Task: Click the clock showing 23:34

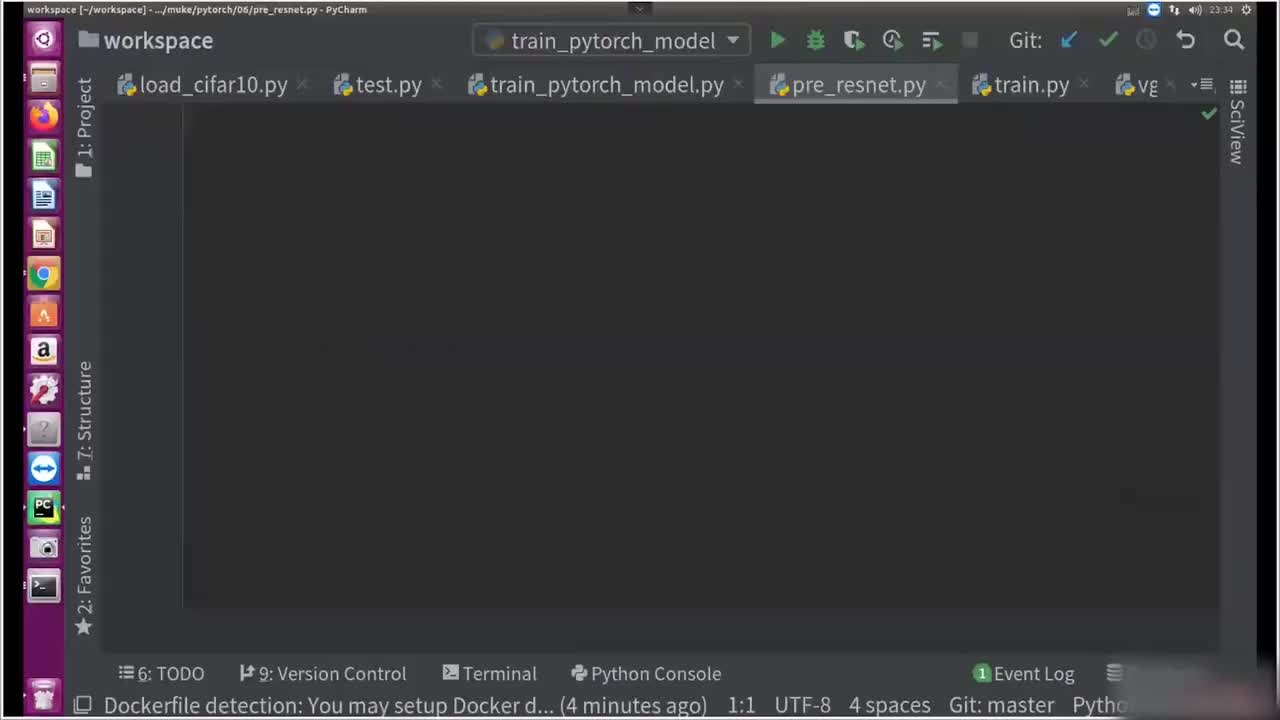Action: coord(1220,10)
